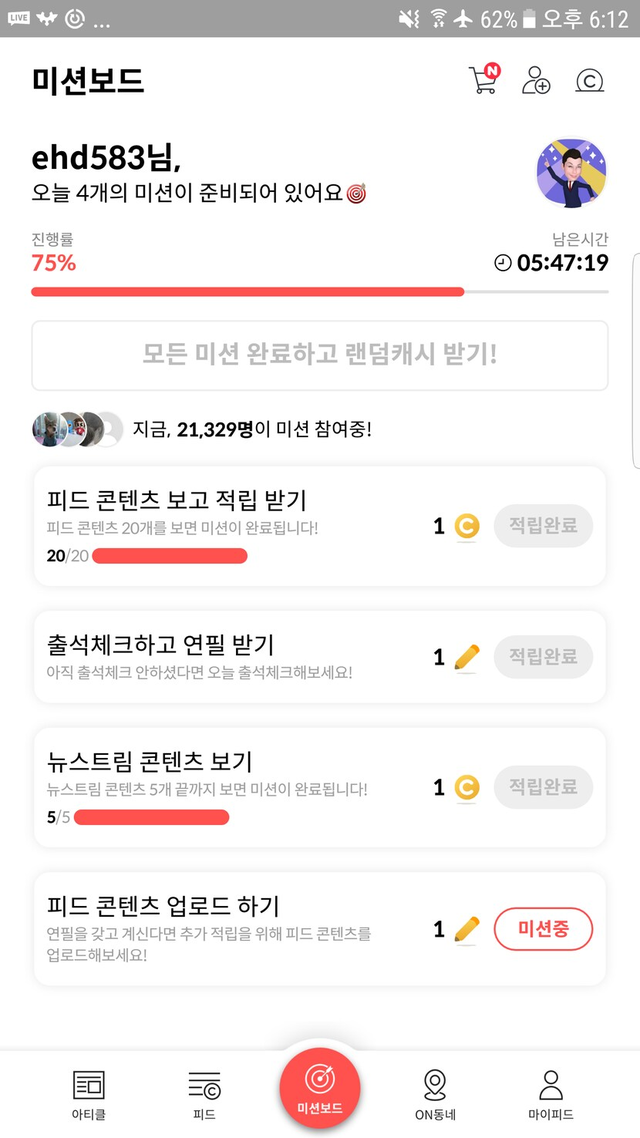Open the cash coin icon in header
640x1138 pixels.
[x=590, y=81]
